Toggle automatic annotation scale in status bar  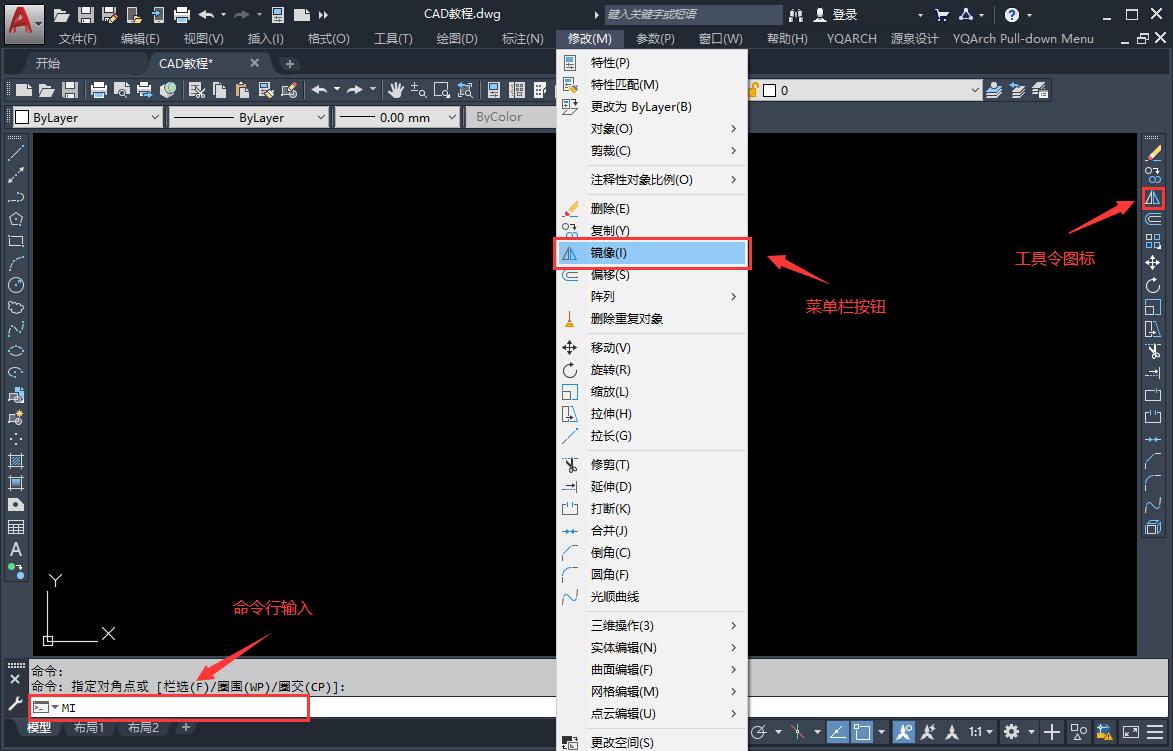click(928, 731)
